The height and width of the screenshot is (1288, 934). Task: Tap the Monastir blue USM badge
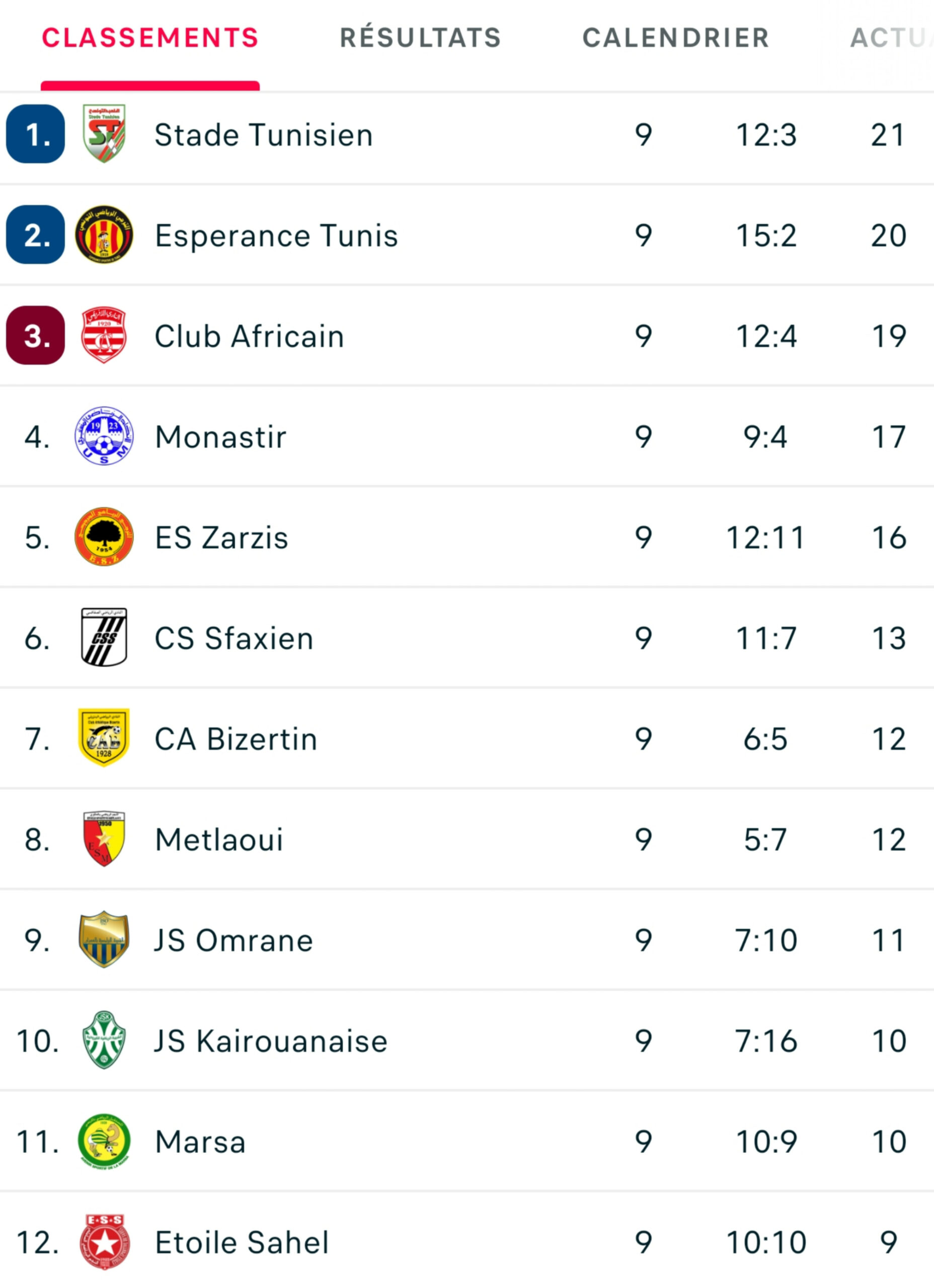[x=104, y=436]
